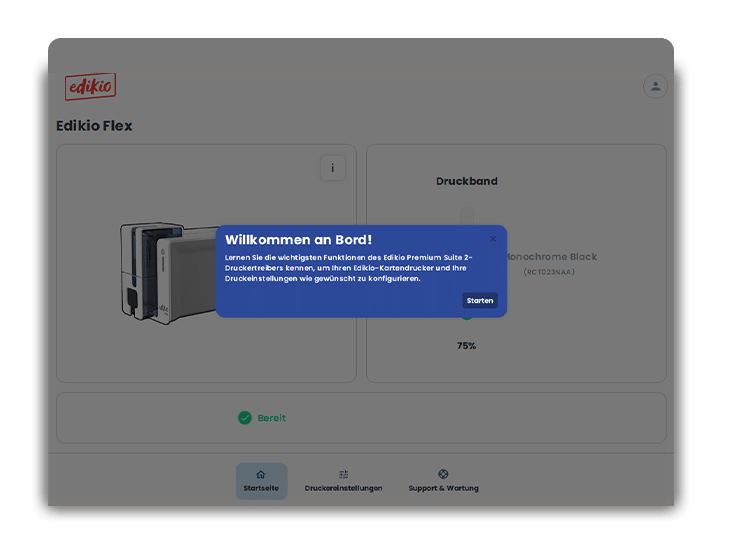Image resolution: width=731 pixels, height=555 pixels.
Task: Switch to the Druckereinstellungen tab label
Action: (x=343, y=488)
